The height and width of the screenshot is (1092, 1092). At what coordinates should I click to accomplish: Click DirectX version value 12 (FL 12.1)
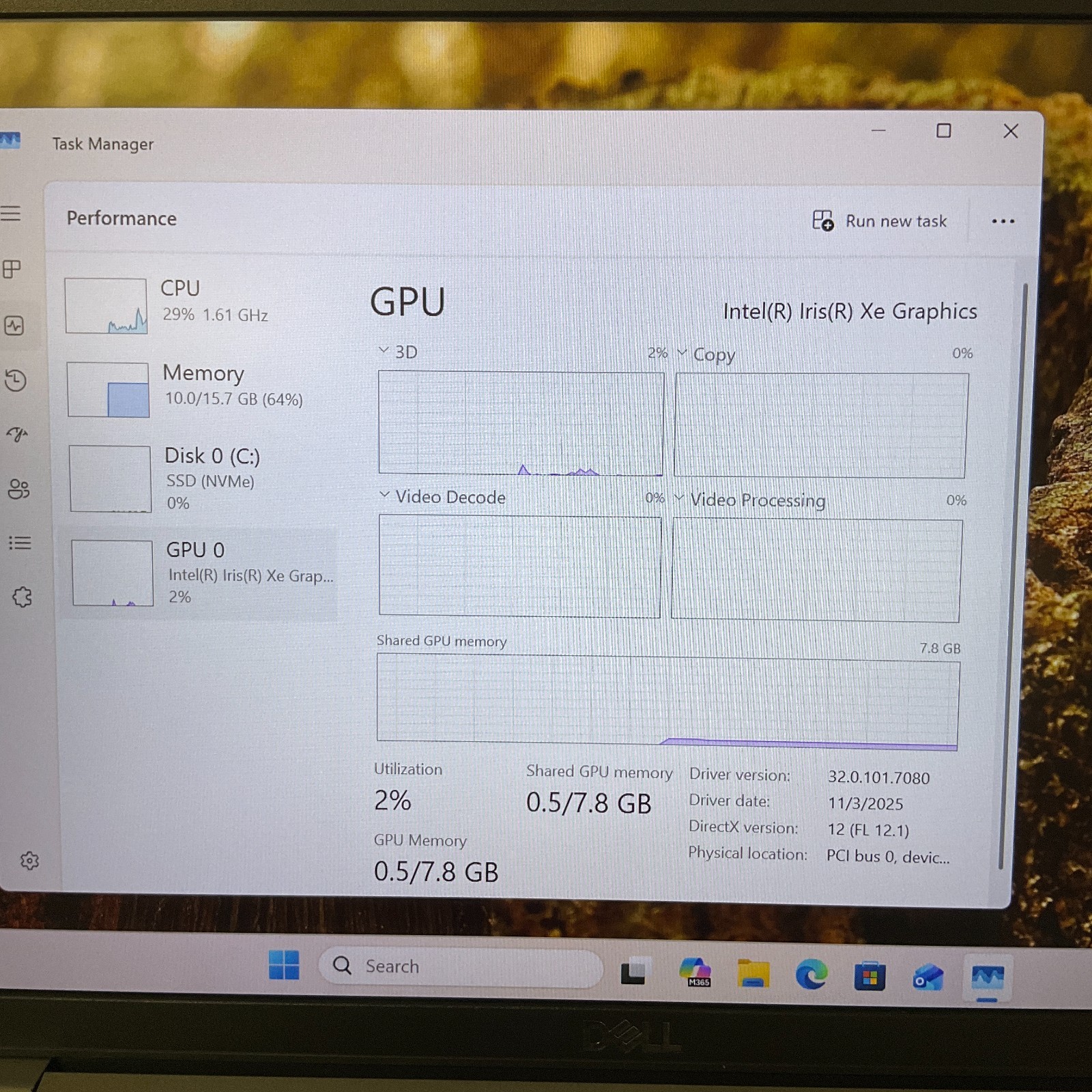867,831
